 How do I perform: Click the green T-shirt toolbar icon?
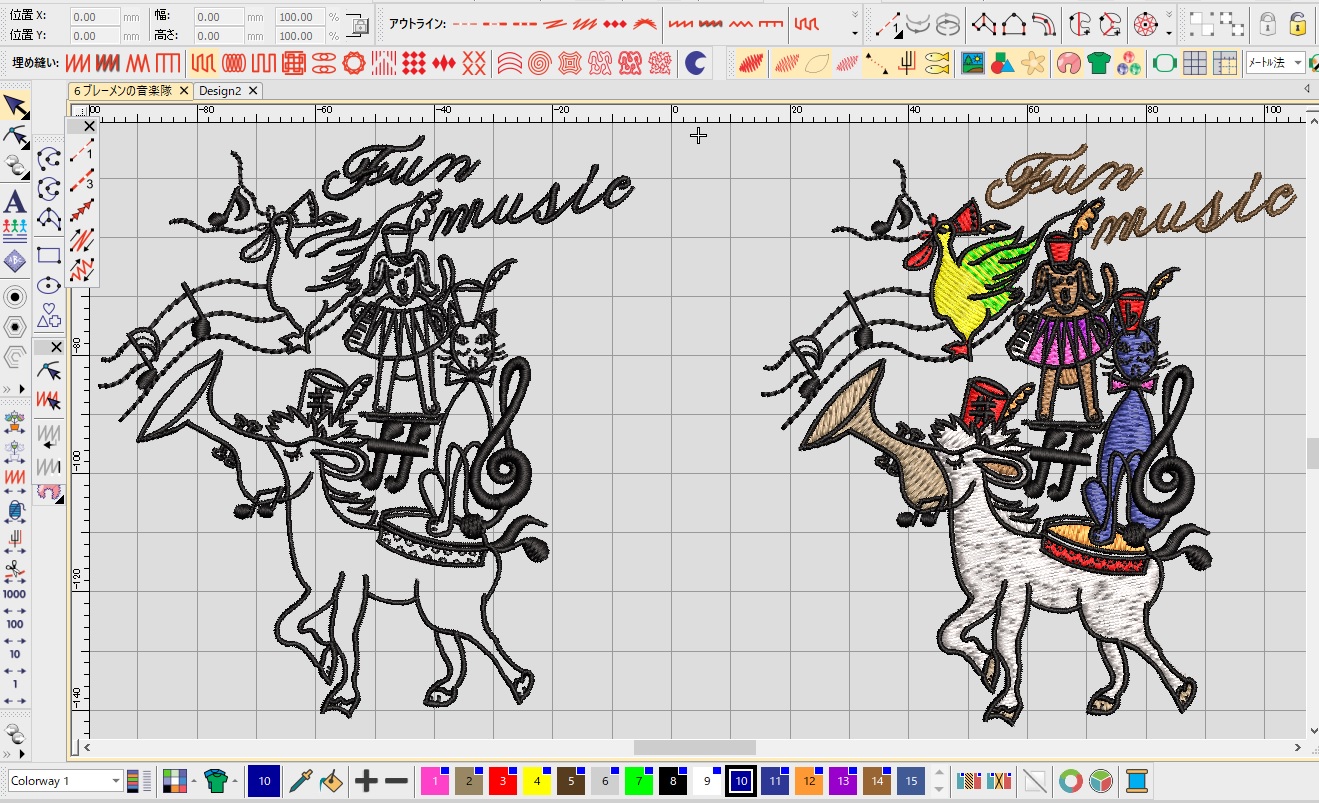pos(1099,64)
